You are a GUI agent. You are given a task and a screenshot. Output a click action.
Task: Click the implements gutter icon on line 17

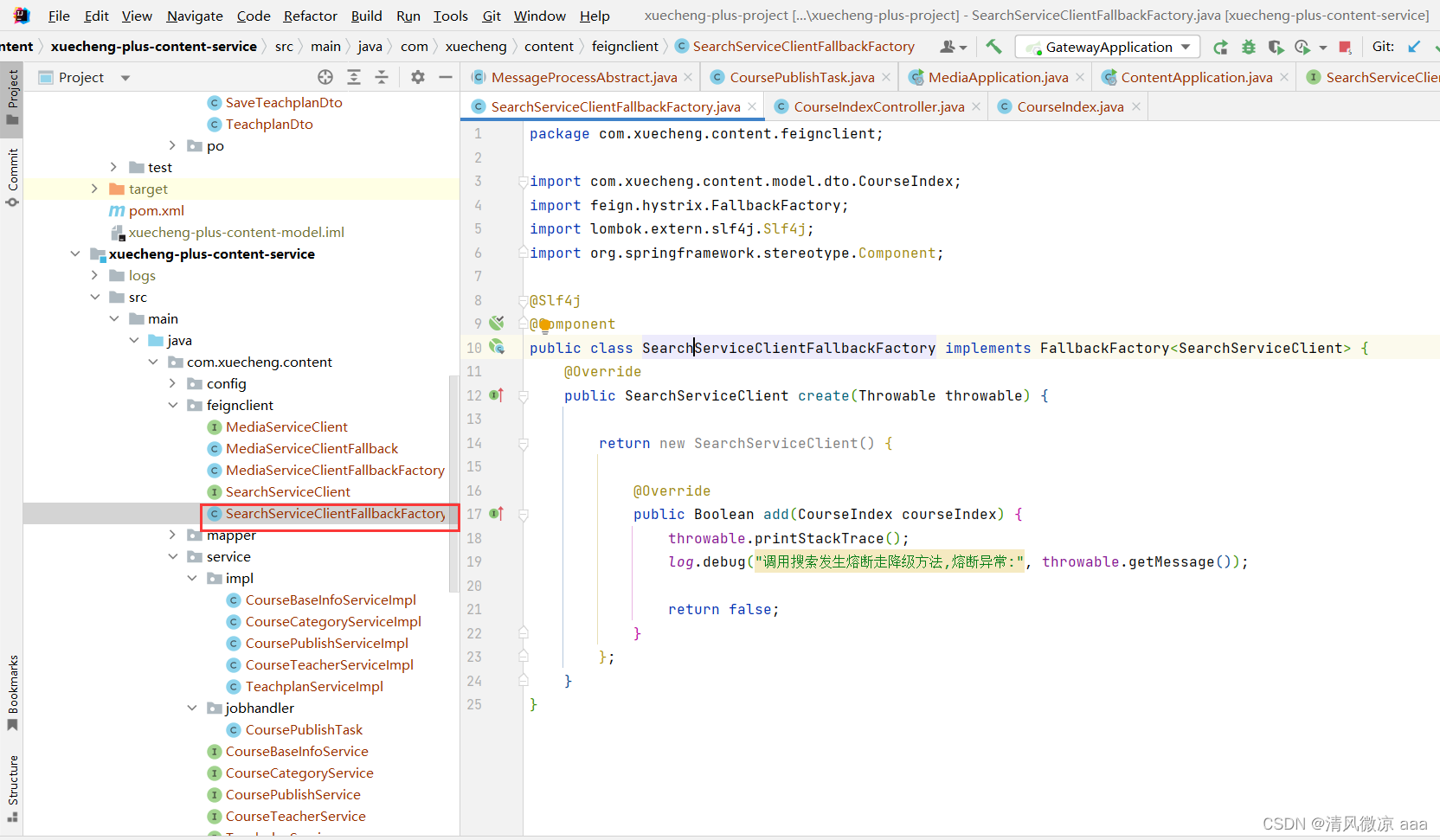(x=497, y=513)
